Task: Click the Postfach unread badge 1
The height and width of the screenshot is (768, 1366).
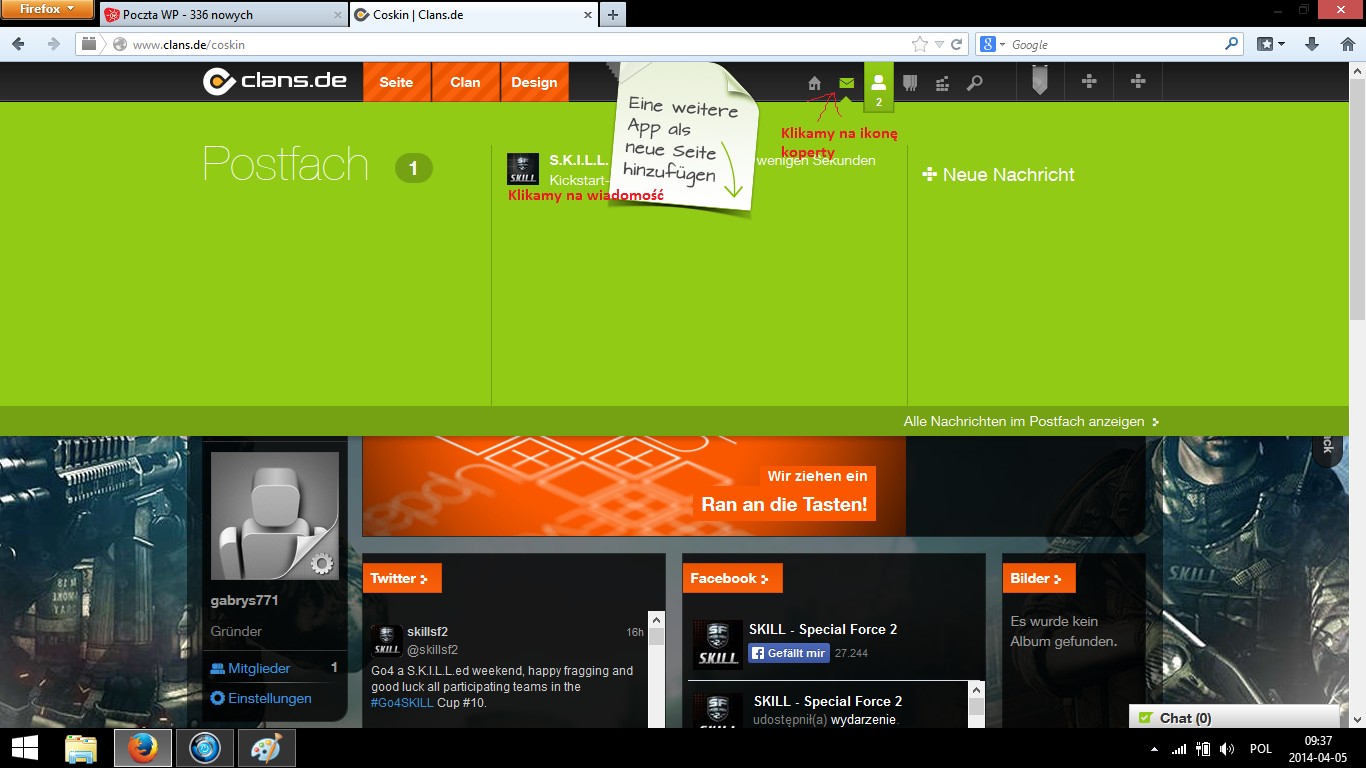Action: click(x=414, y=168)
